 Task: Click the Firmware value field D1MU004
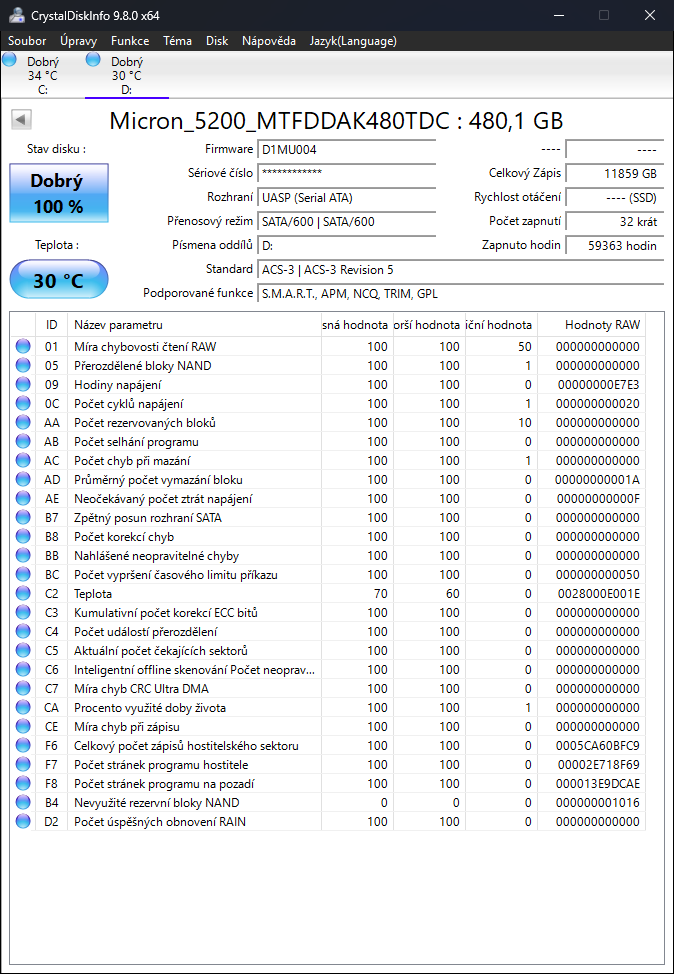[346, 149]
